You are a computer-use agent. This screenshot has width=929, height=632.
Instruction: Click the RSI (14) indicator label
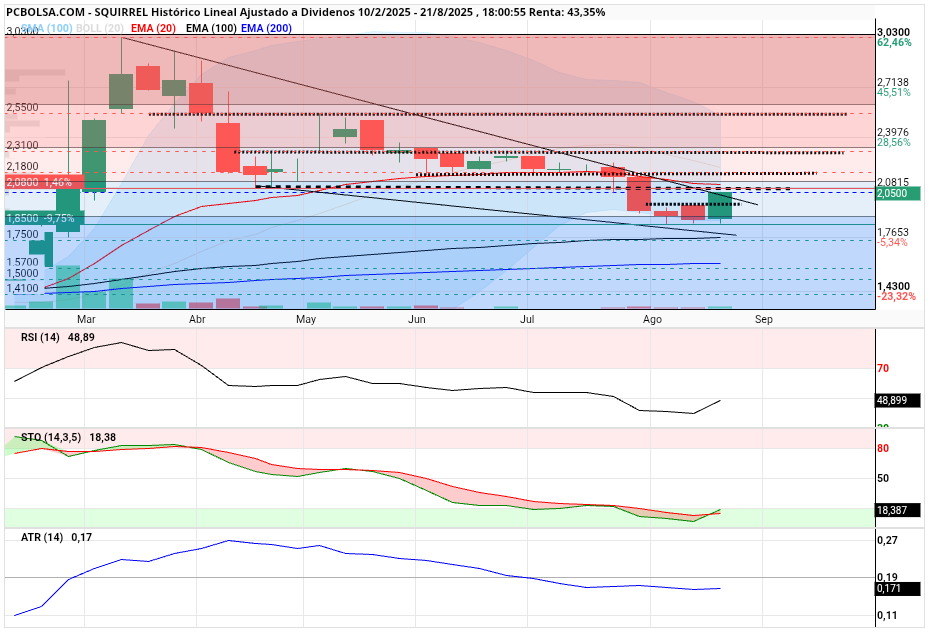point(40,337)
